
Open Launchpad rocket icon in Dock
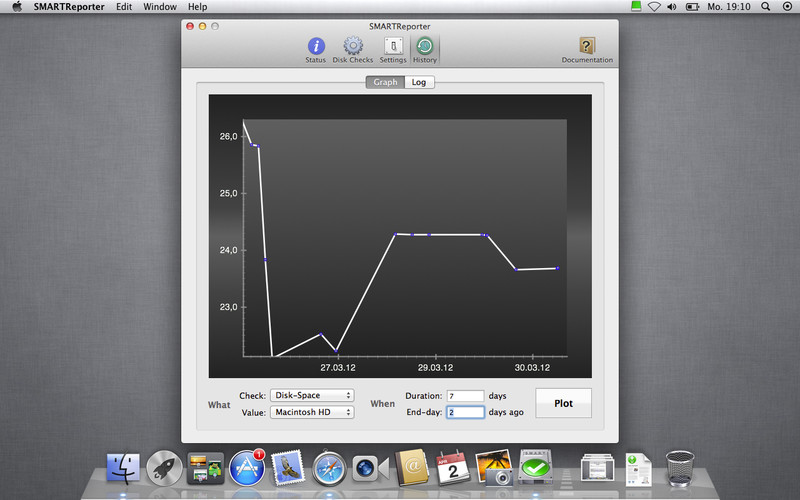click(164, 468)
